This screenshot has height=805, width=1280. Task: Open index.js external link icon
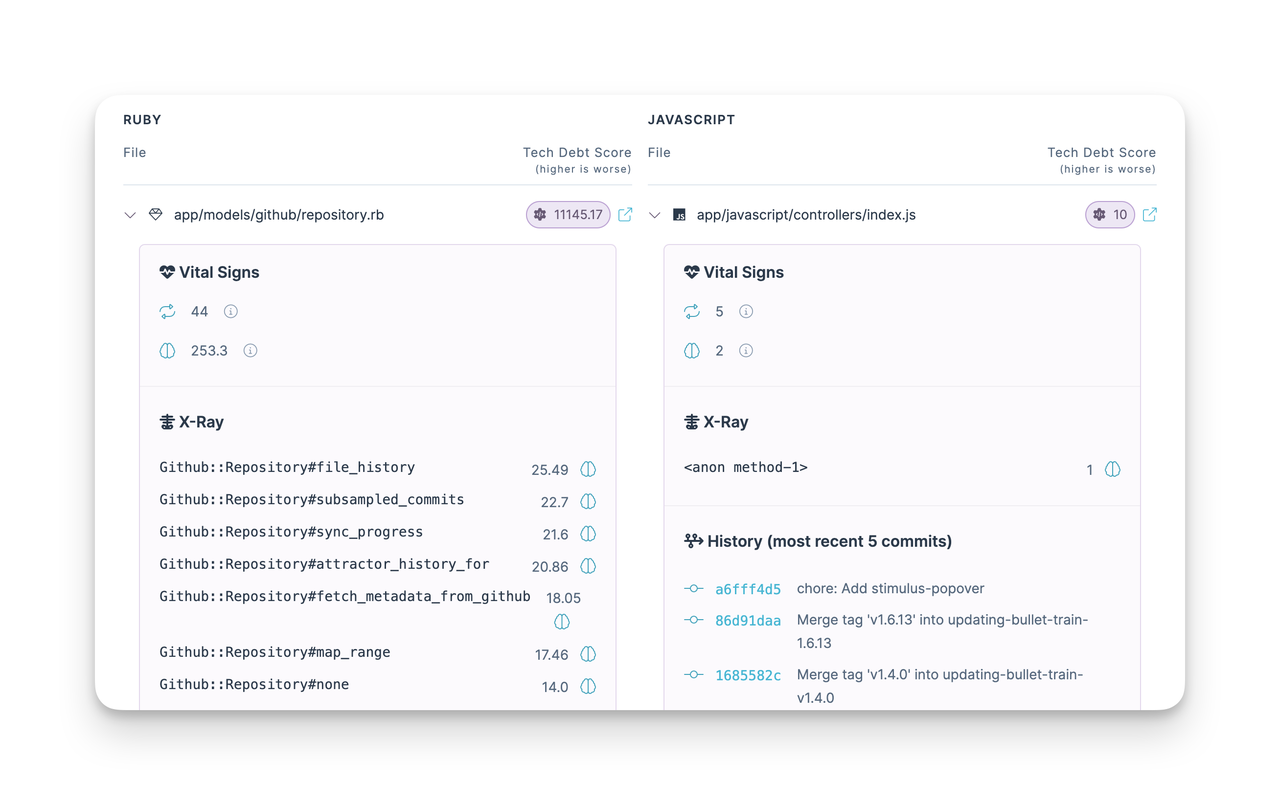(1150, 214)
